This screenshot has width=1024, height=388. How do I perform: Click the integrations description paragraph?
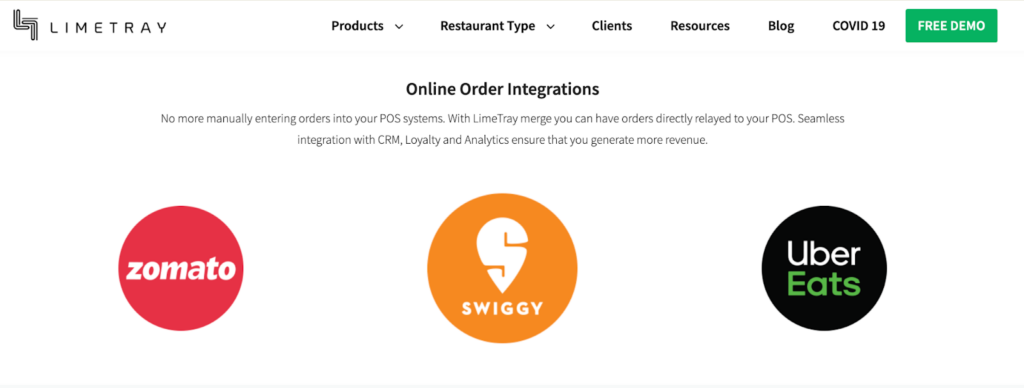(503, 130)
